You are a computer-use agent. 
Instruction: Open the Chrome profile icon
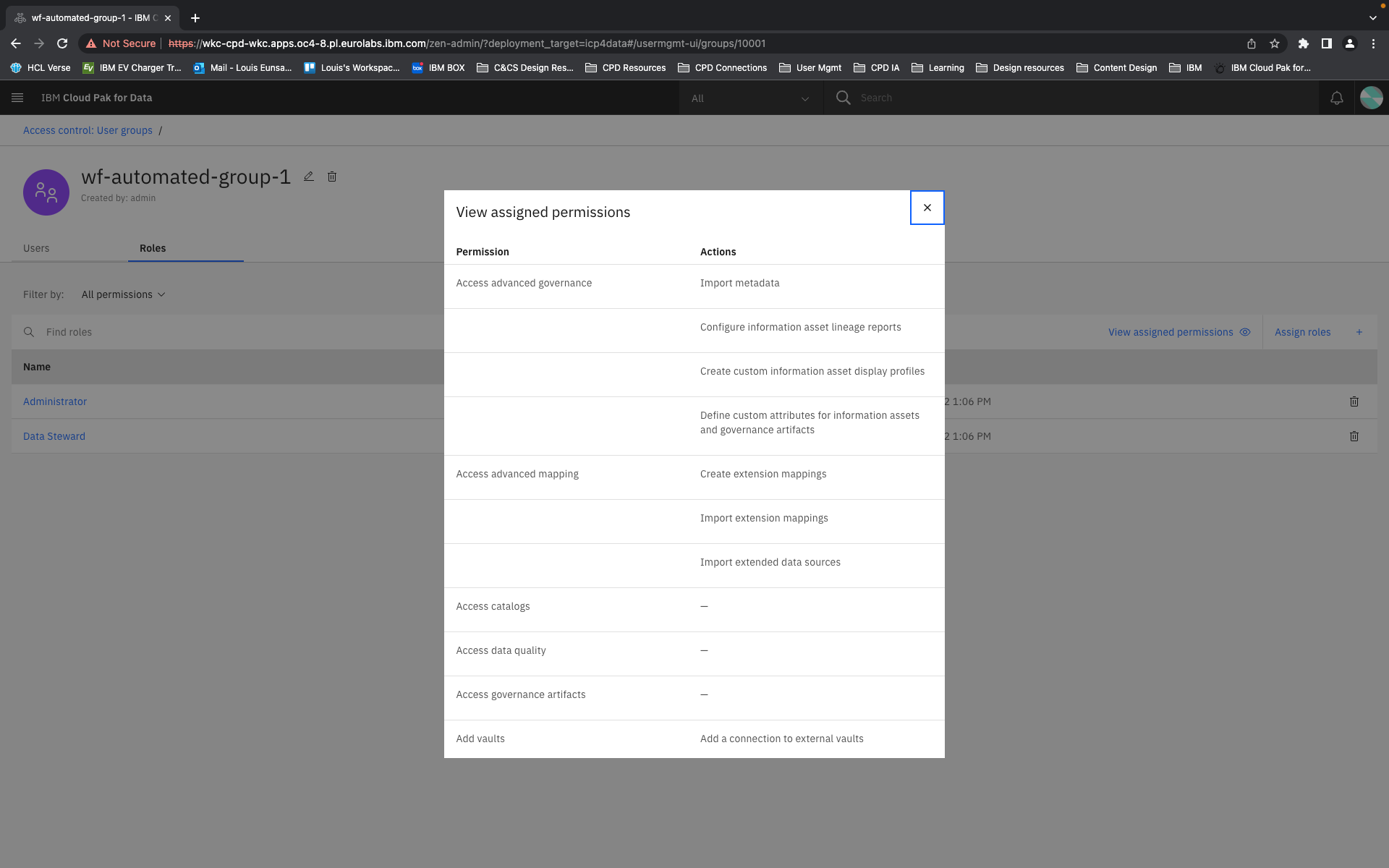pyautogui.click(x=1350, y=43)
